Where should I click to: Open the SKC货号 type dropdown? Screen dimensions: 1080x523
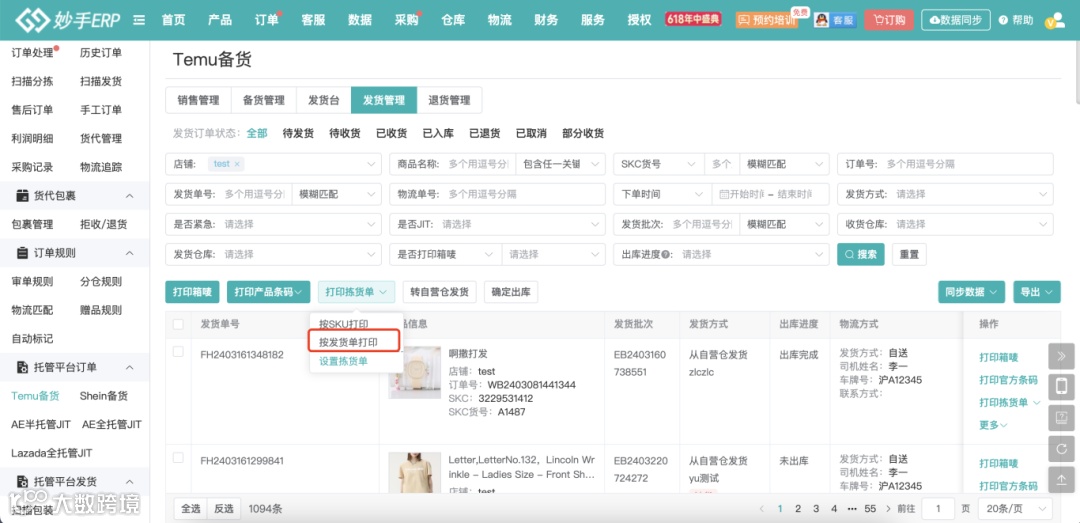[x=658, y=164]
